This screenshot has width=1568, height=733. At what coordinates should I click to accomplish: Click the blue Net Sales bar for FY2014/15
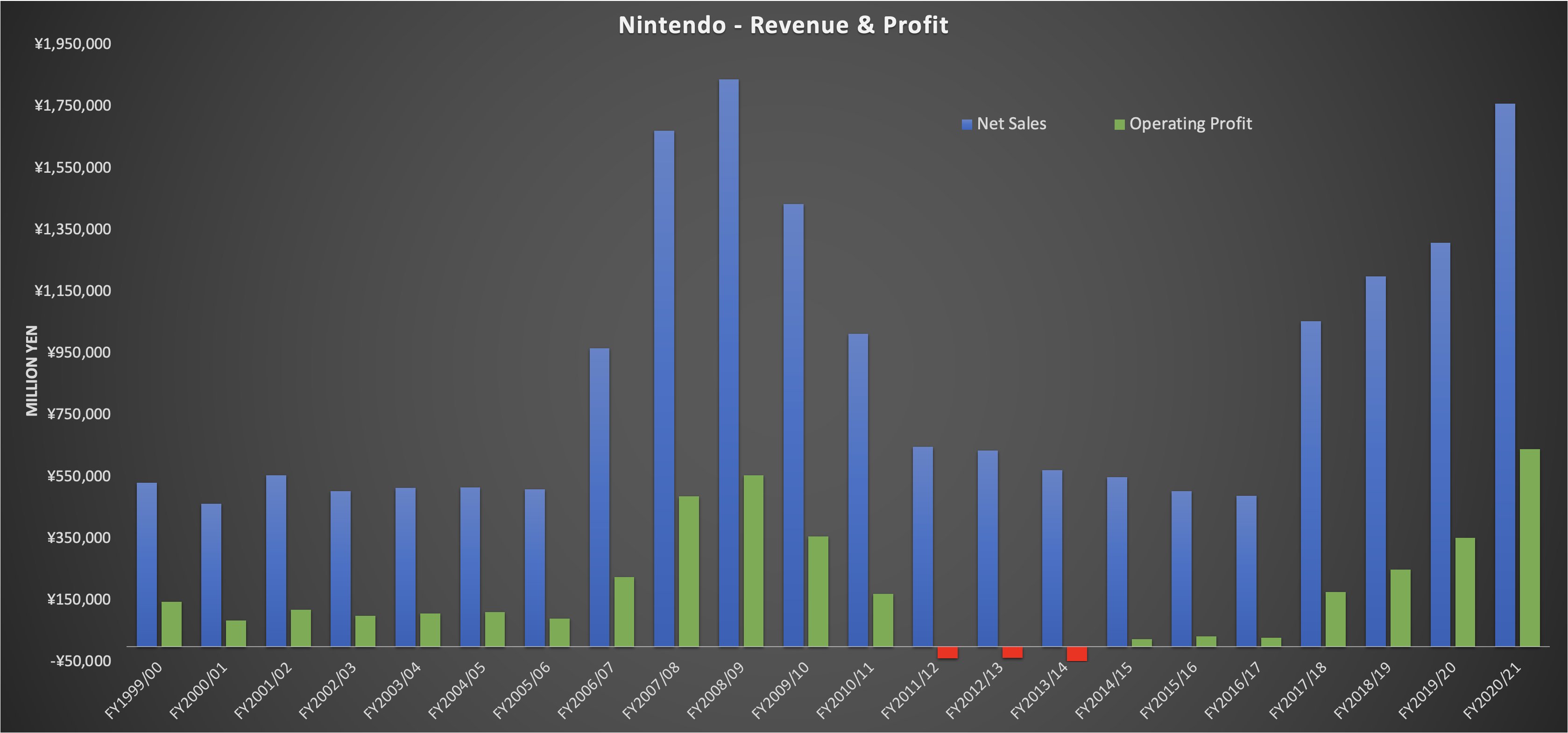coord(1117,562)
